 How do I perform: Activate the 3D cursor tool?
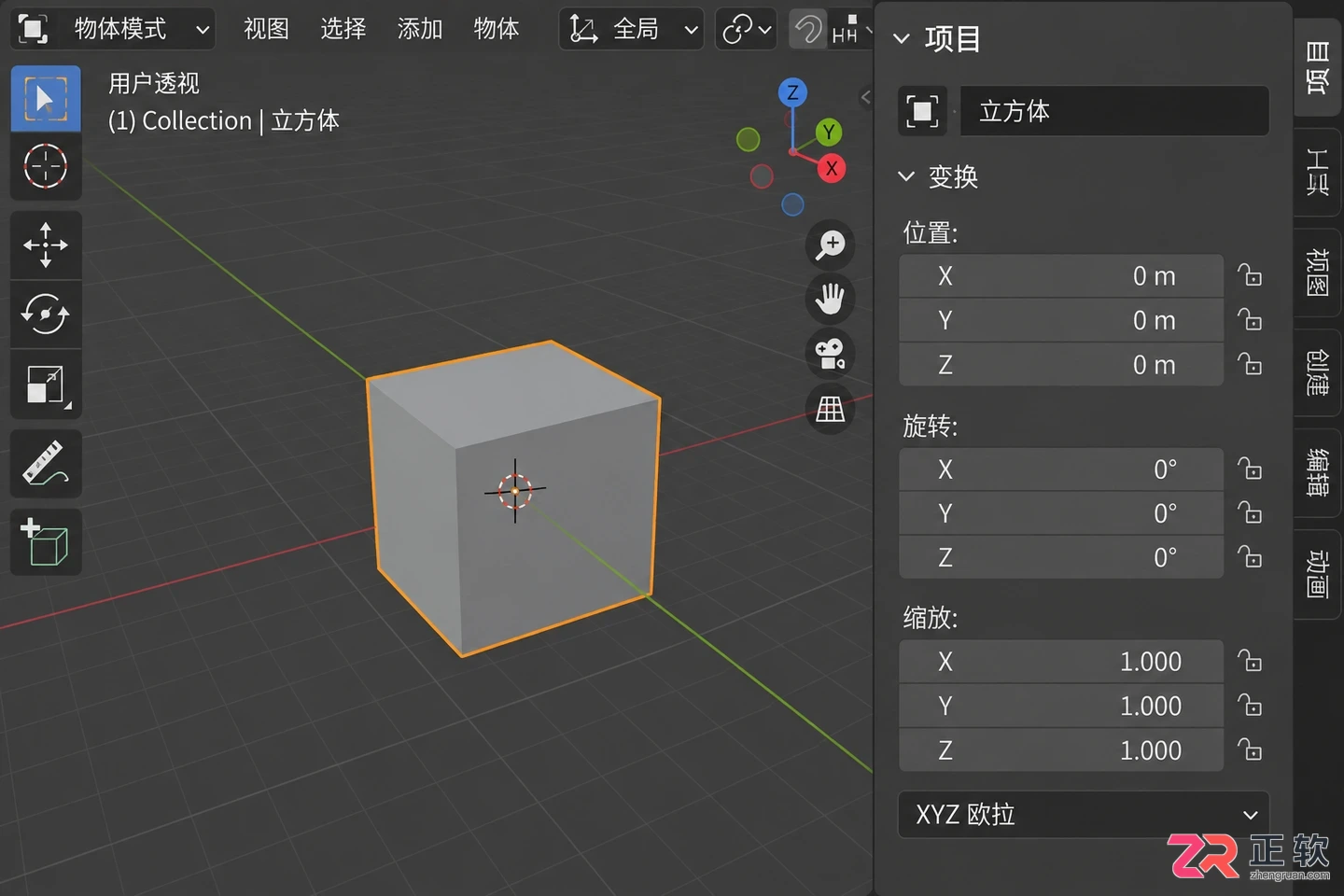coord(46,167)
